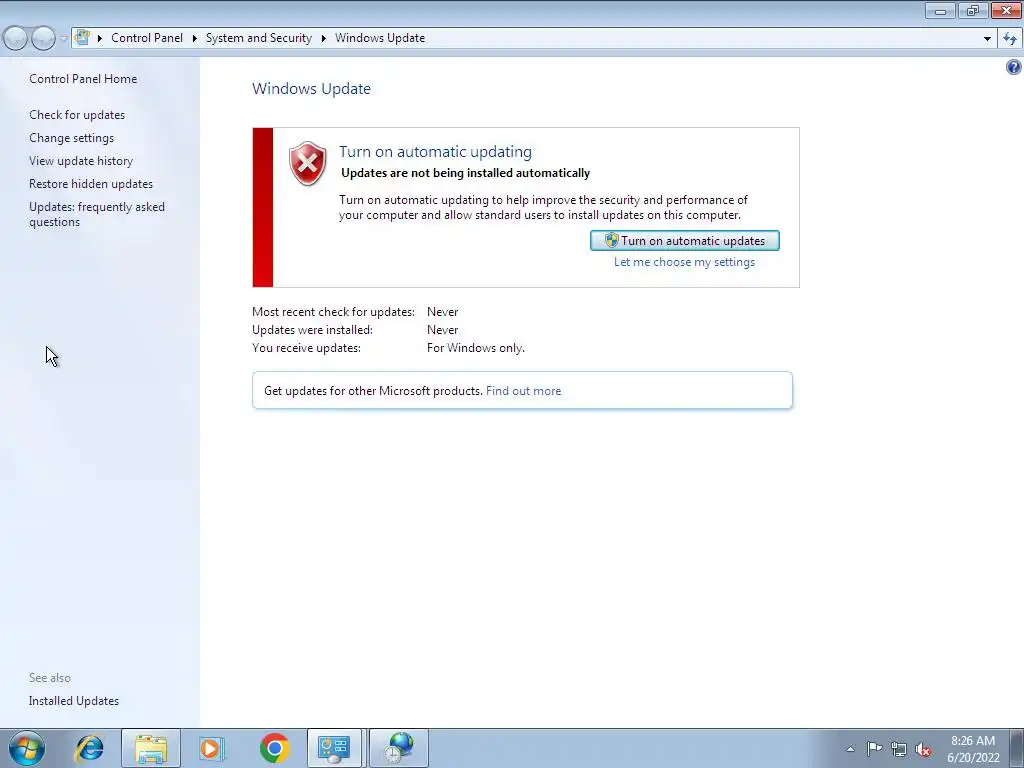
Task: Click the globe with clock taskbar icon
Action: (399, 748)
